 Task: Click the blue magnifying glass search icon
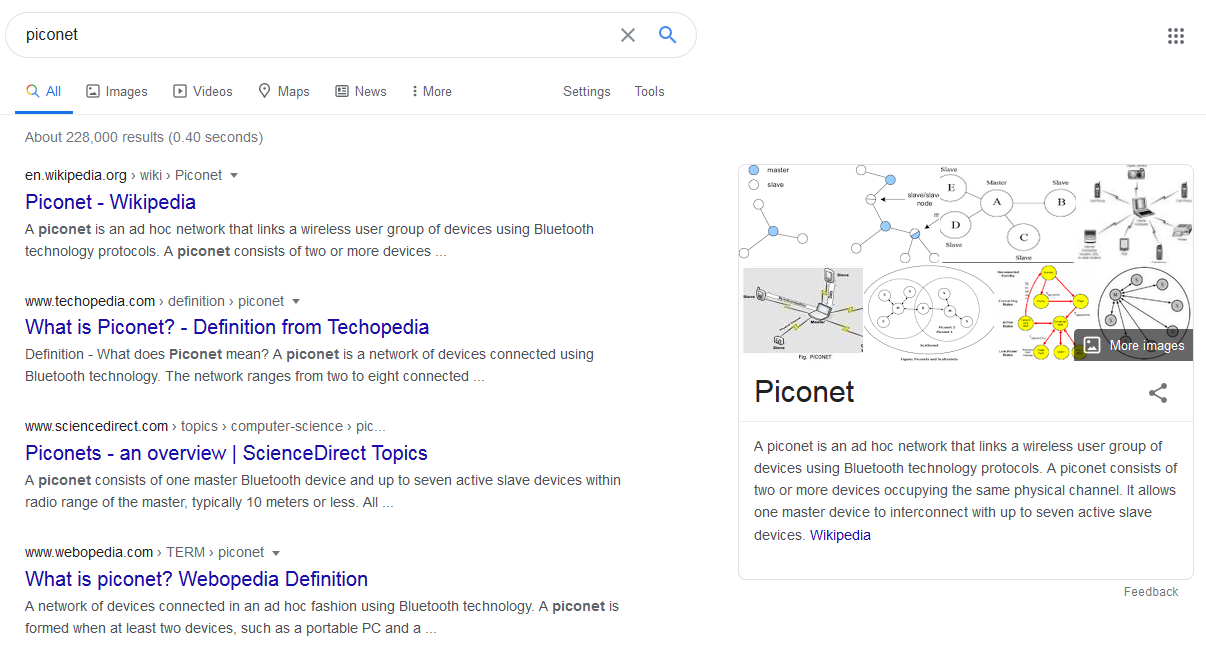(x=667, y=35)
